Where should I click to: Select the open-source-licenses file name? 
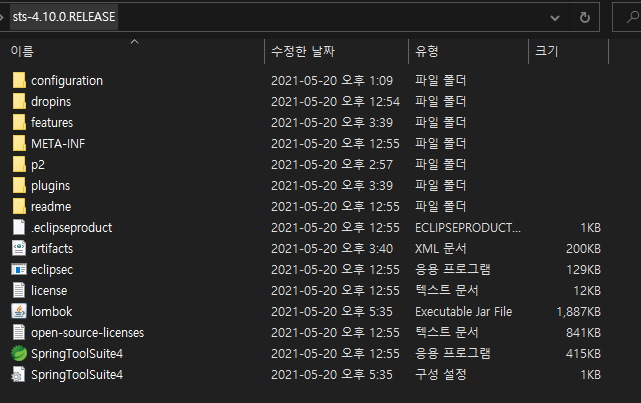click(87, 333)
